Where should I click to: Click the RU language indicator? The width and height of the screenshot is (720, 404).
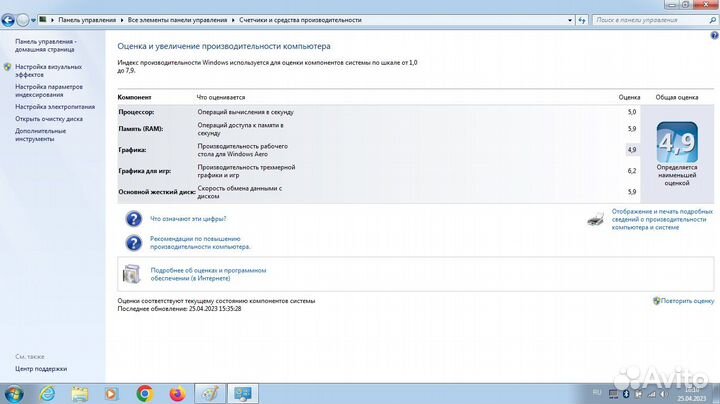pos(596,392)
